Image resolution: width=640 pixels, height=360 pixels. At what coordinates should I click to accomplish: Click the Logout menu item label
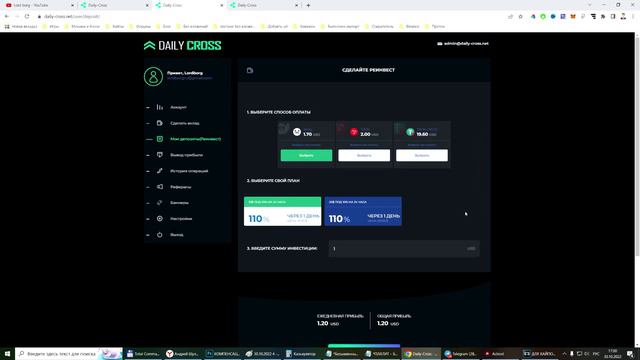(x=177, y=235)
